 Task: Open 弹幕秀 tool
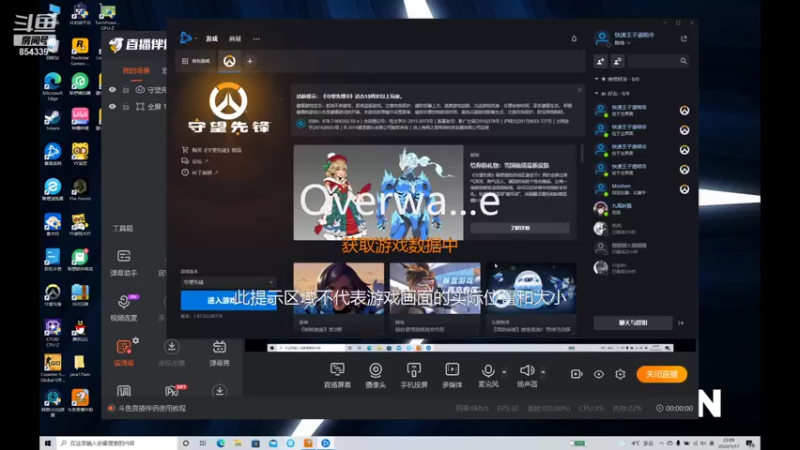[x=219, y=353]
